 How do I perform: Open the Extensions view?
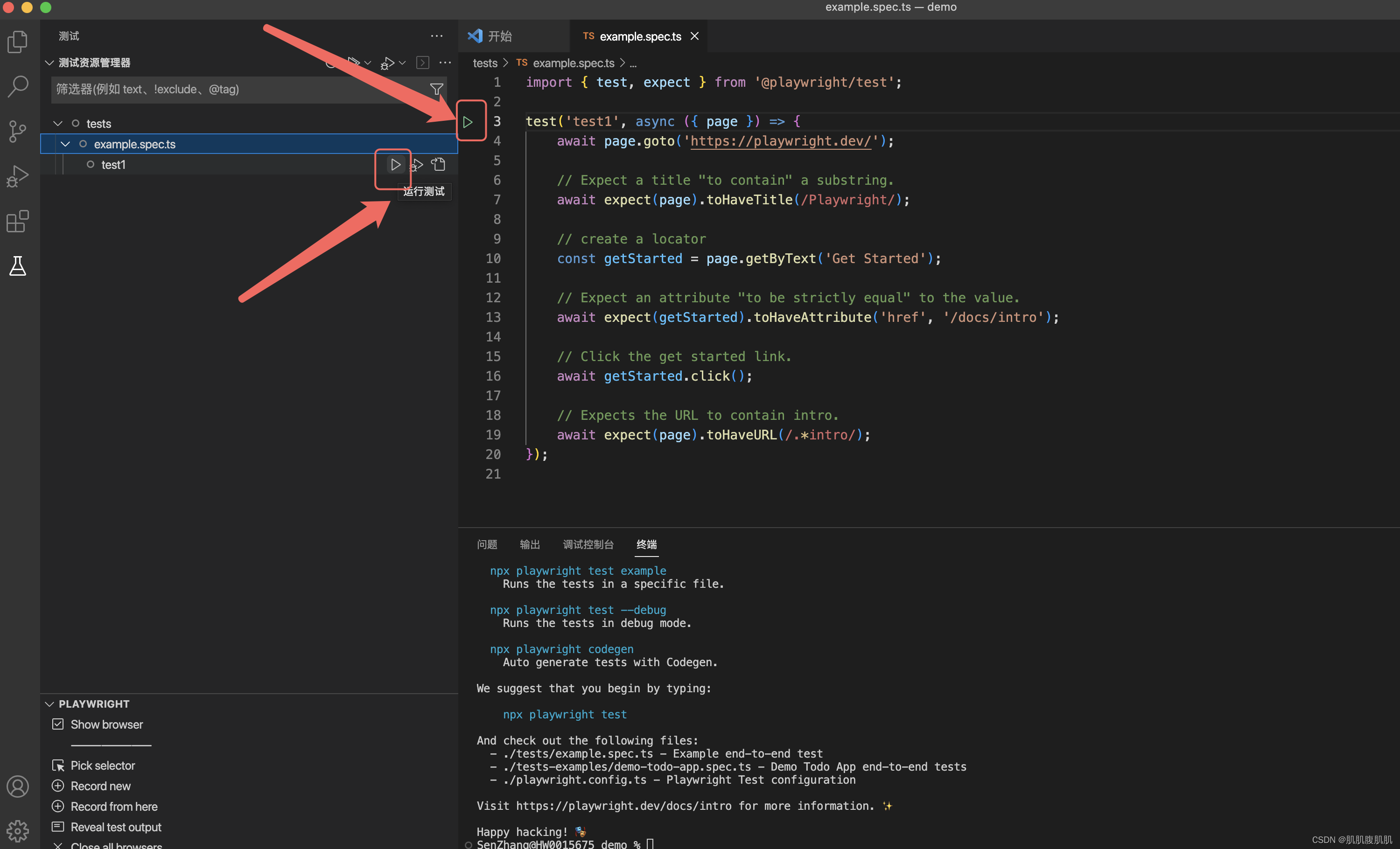tap(18, 221)
